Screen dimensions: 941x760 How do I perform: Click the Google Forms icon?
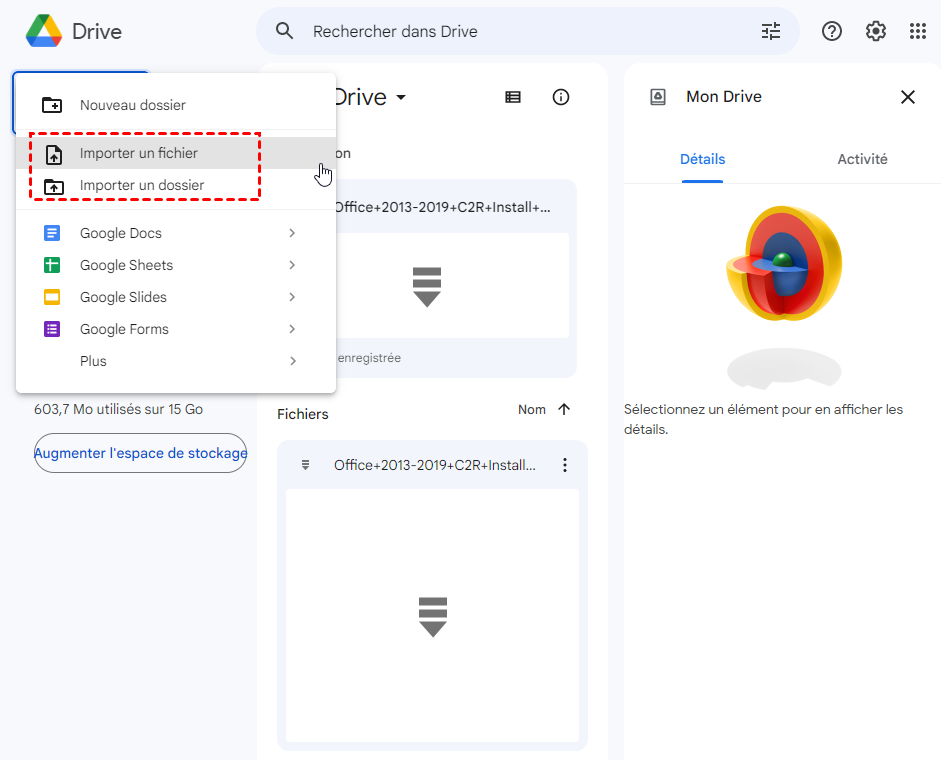[52, 329]
